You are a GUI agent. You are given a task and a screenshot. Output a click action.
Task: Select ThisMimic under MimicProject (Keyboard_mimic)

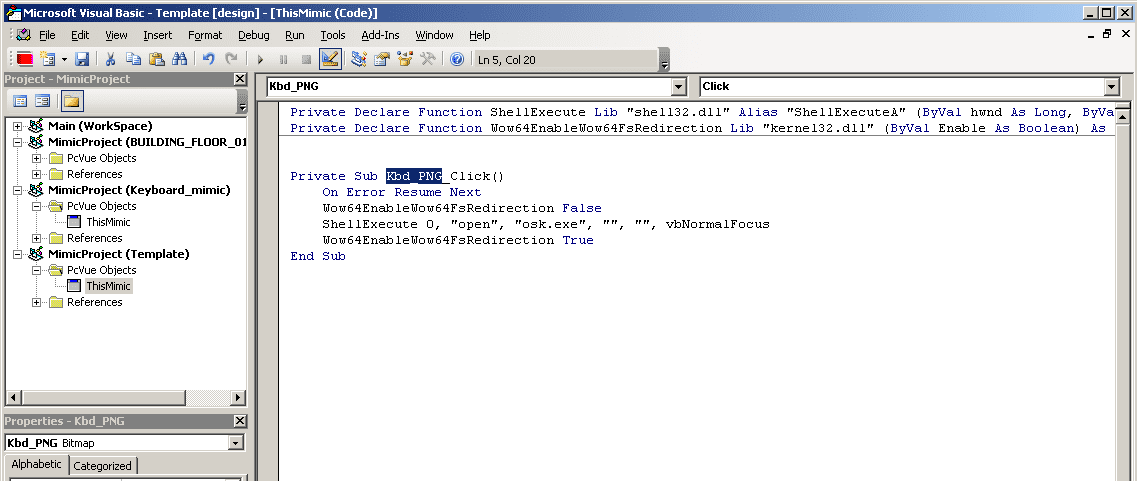pos(108,222)
